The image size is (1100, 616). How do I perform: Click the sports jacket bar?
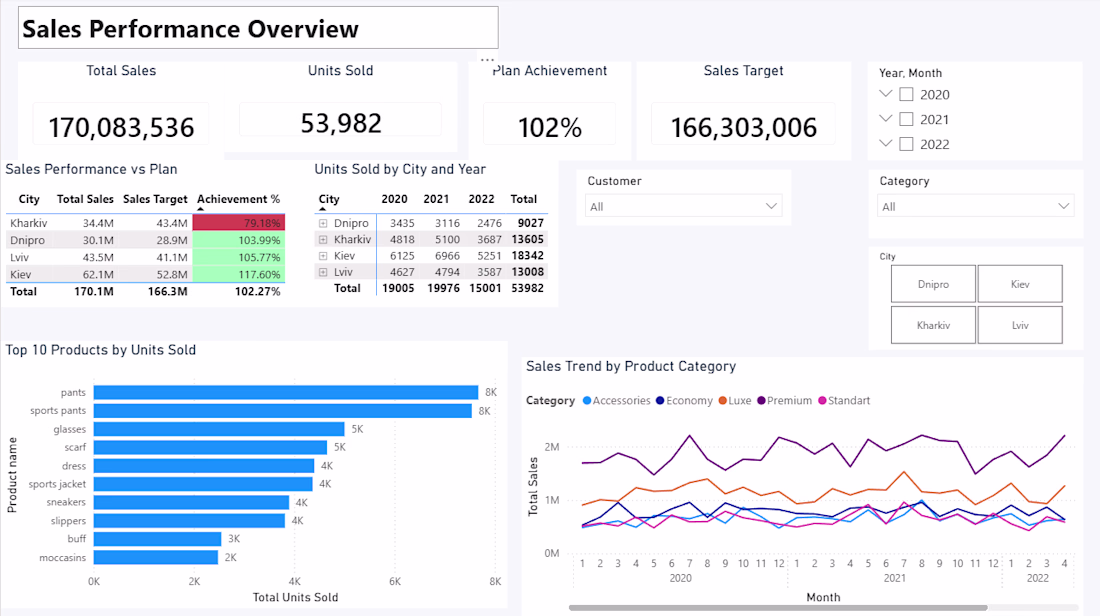pyautogui.click(x=203, y=484)
